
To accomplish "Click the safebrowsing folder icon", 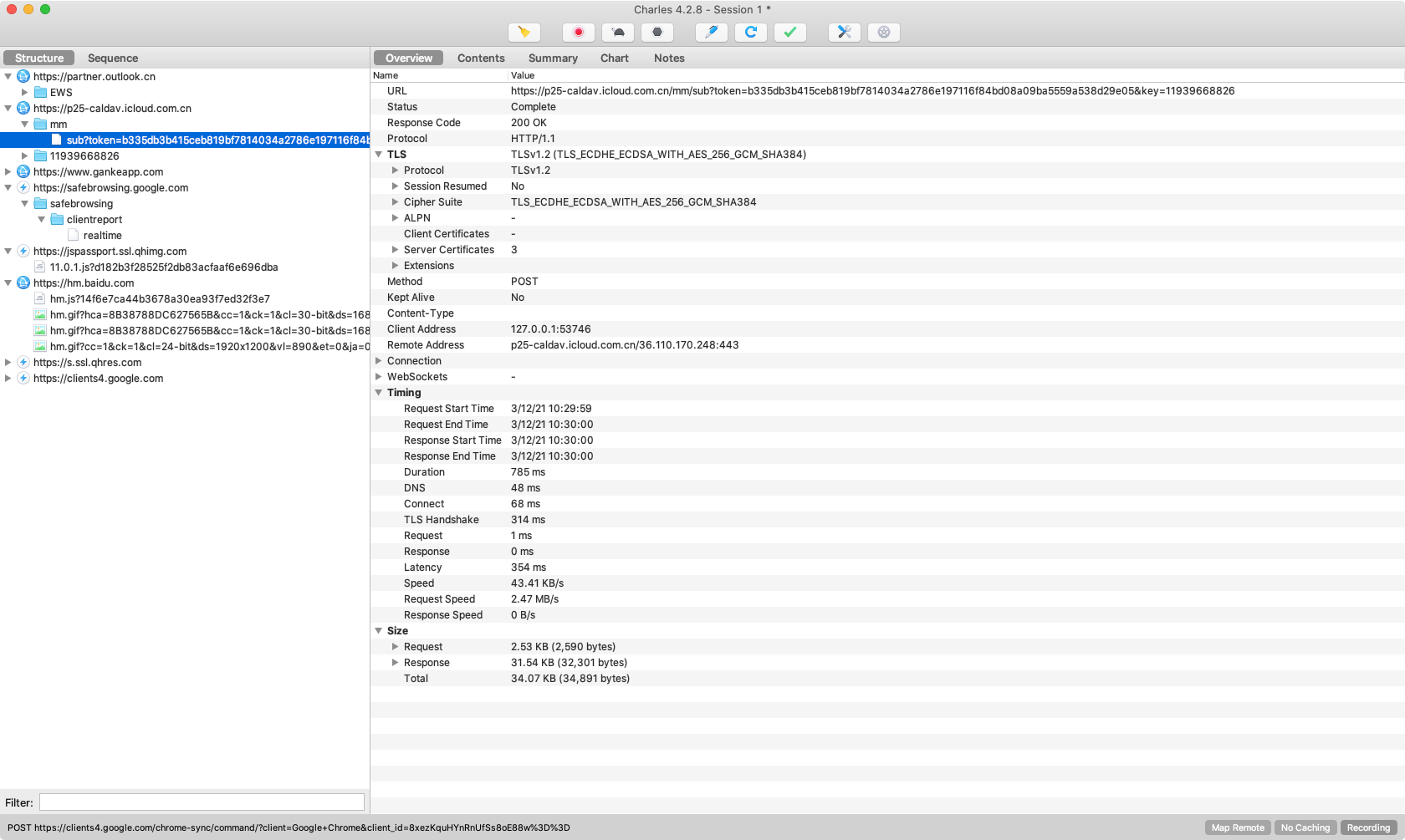I will 40,203.
